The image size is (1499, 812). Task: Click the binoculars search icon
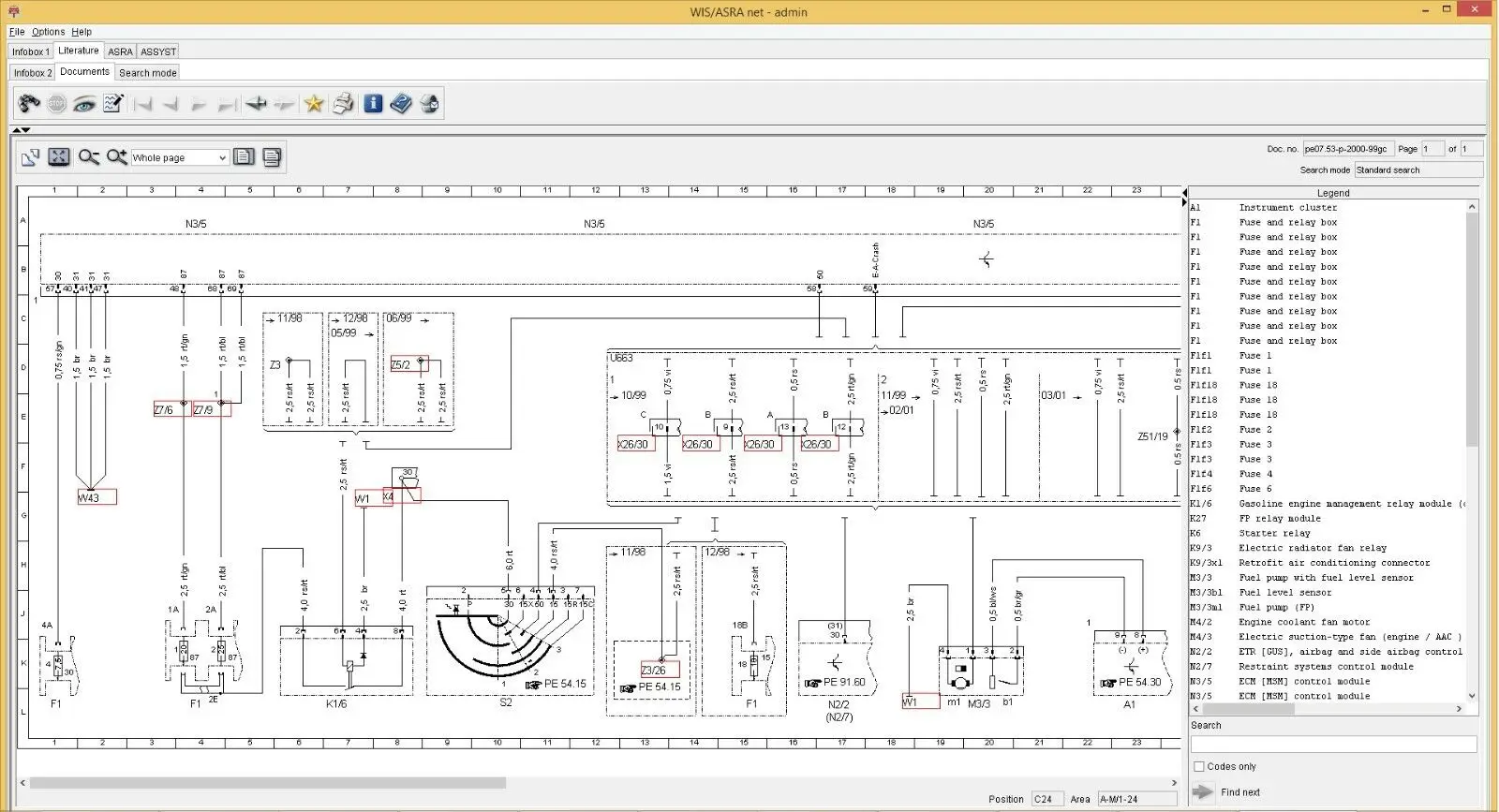[x=29, y=104]
